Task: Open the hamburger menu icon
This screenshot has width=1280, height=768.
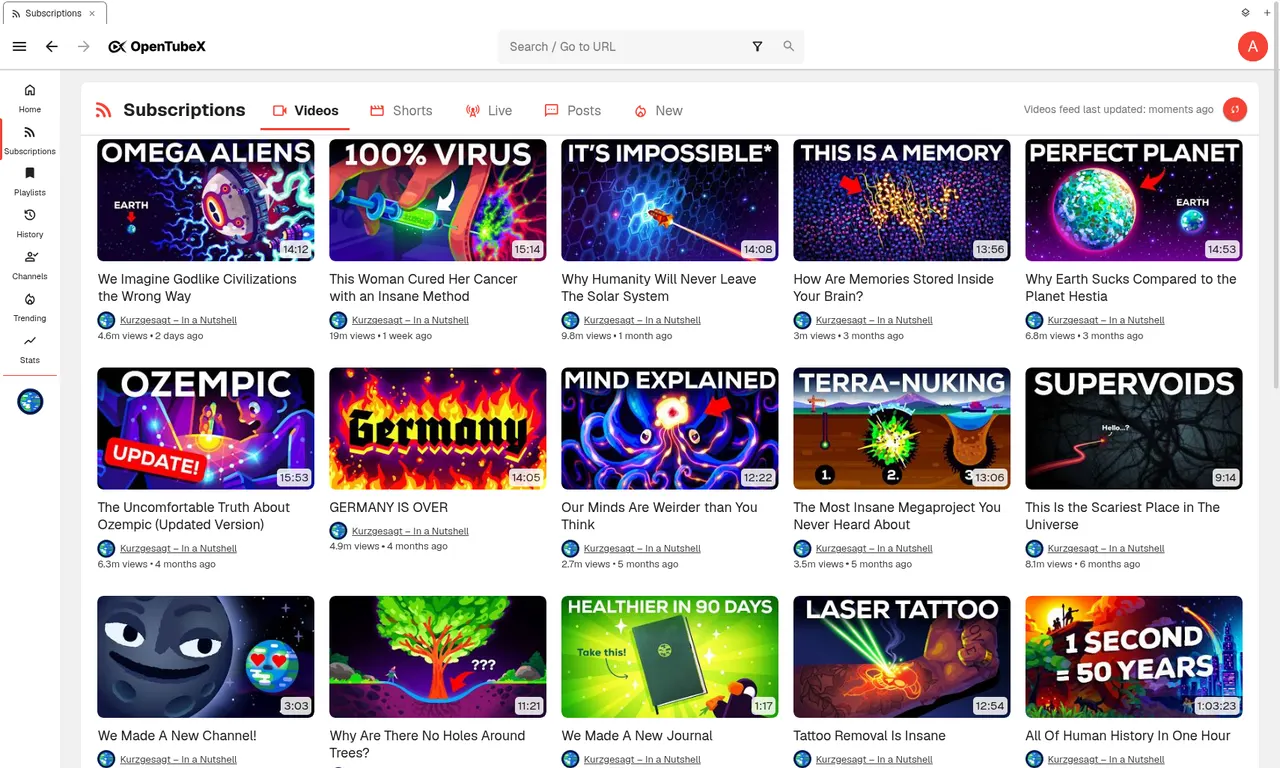Action: click(x=19, y=47)
